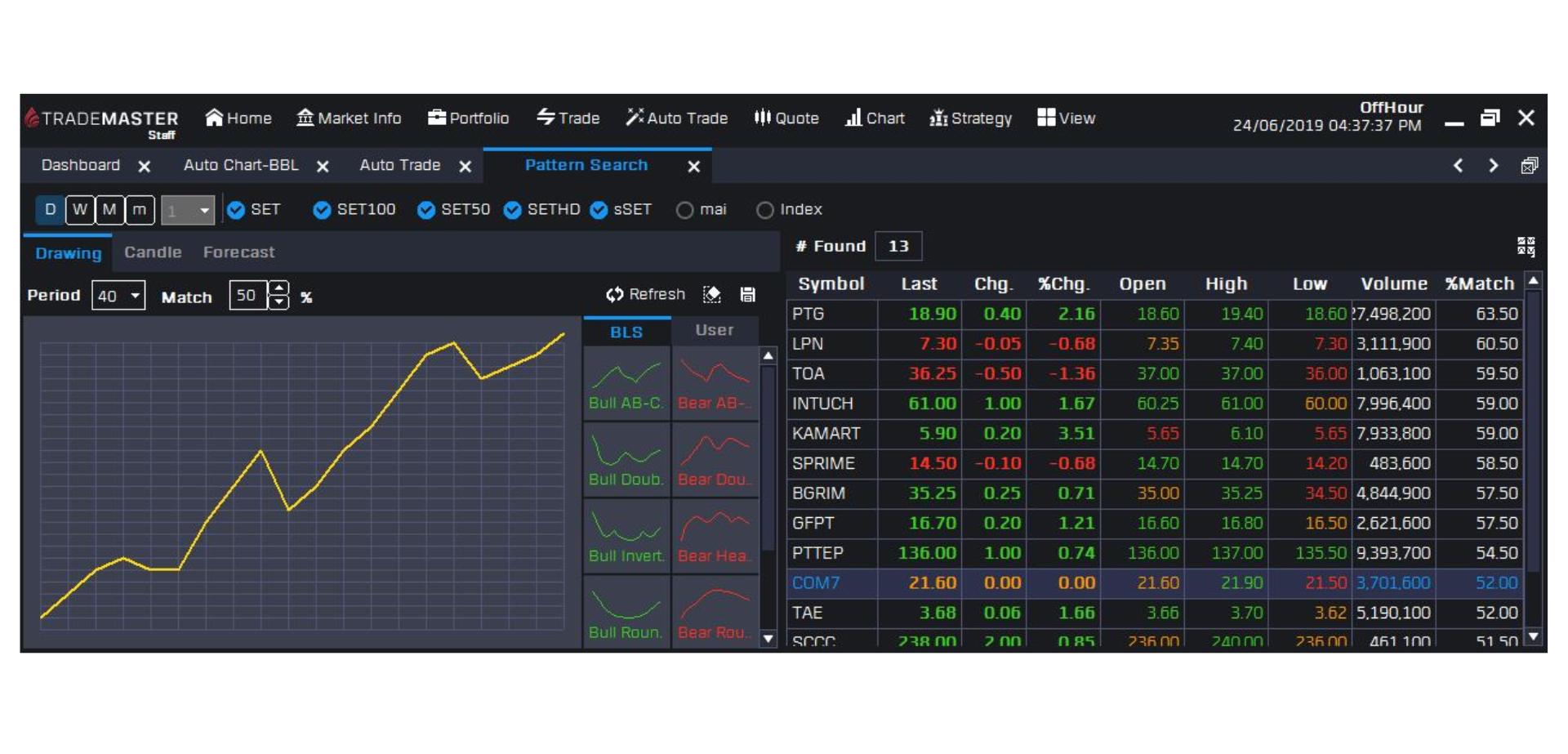Open the Chart menu
1568x754 pixels.
point(875,118)
